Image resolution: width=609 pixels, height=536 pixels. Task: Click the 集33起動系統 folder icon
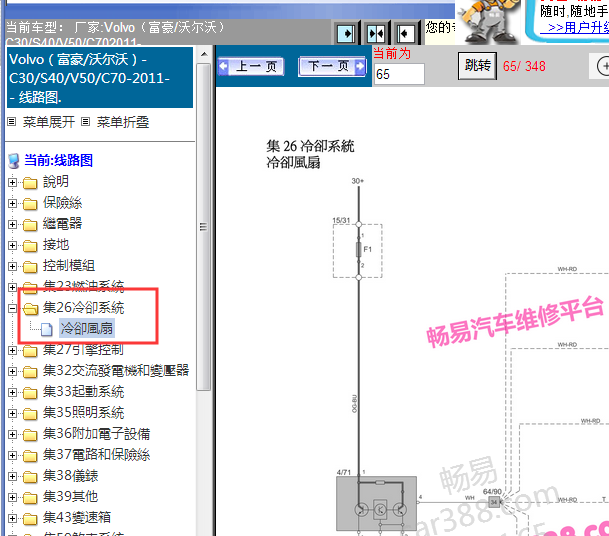(x=30, y=393)
